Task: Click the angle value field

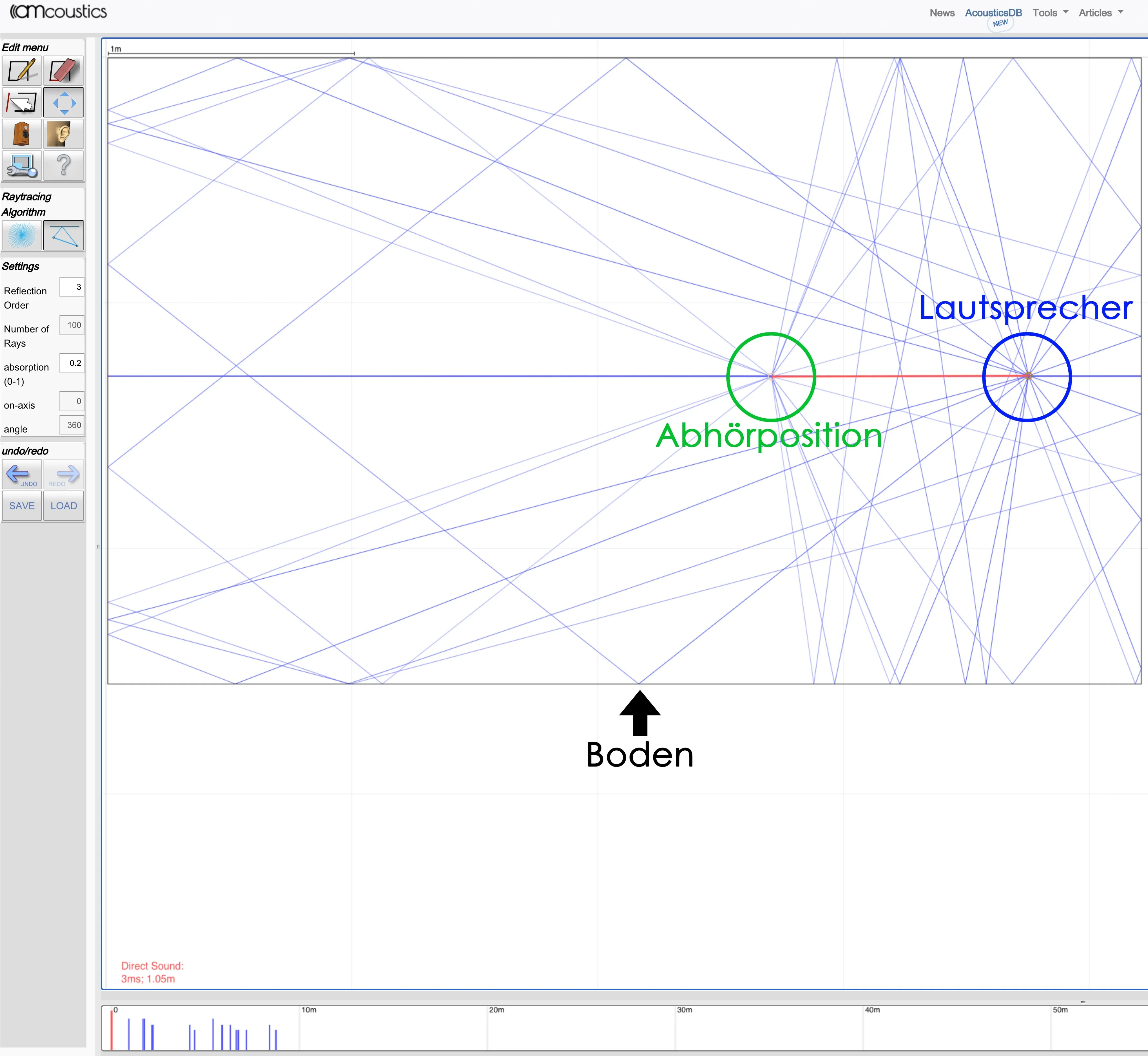Action: click(72, 425)
